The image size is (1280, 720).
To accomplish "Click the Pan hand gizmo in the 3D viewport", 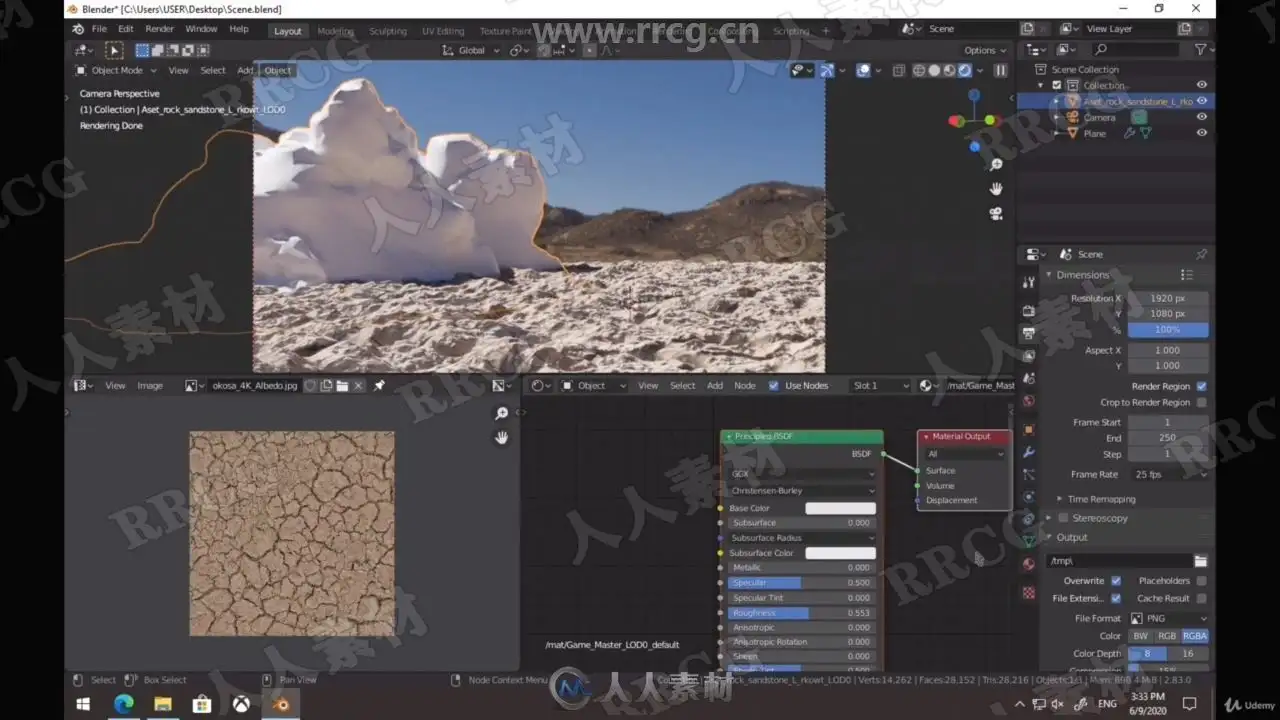I will click(996, 189).
